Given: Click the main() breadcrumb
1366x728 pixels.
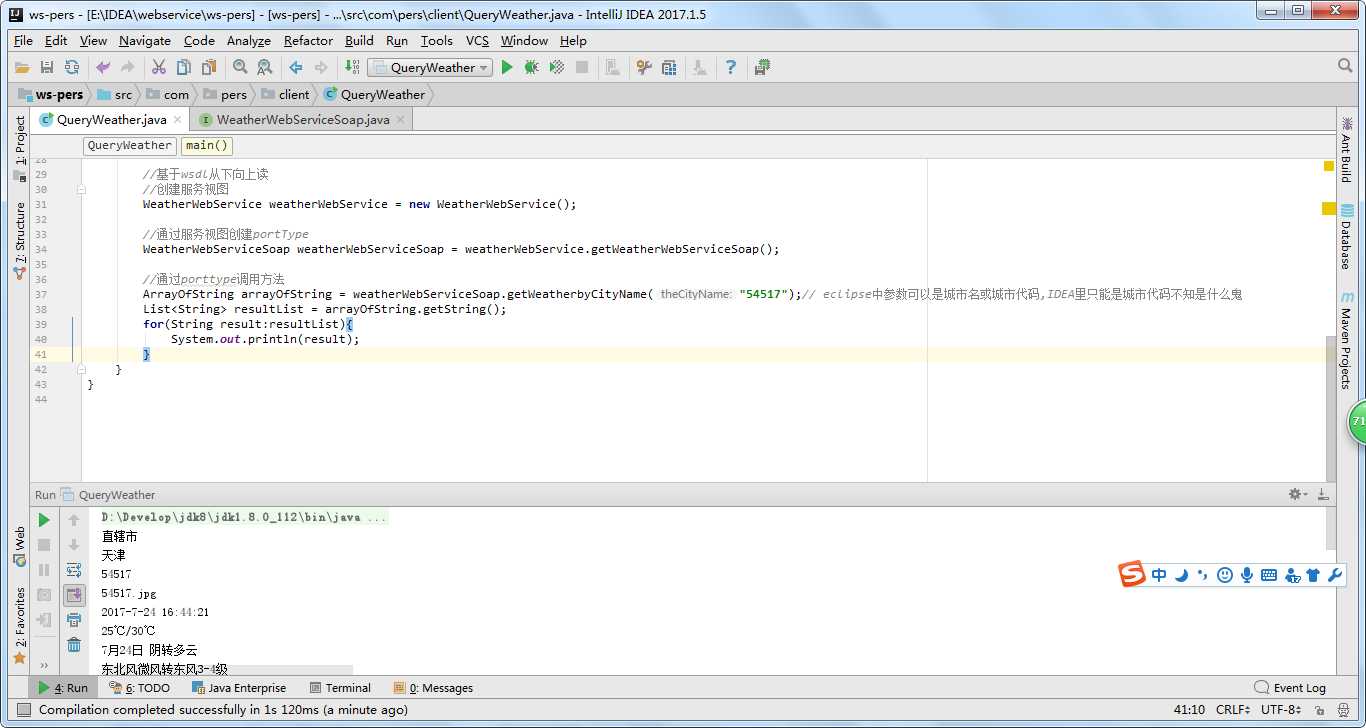Looking at the screenshot, I should click(x=207, y=145).
